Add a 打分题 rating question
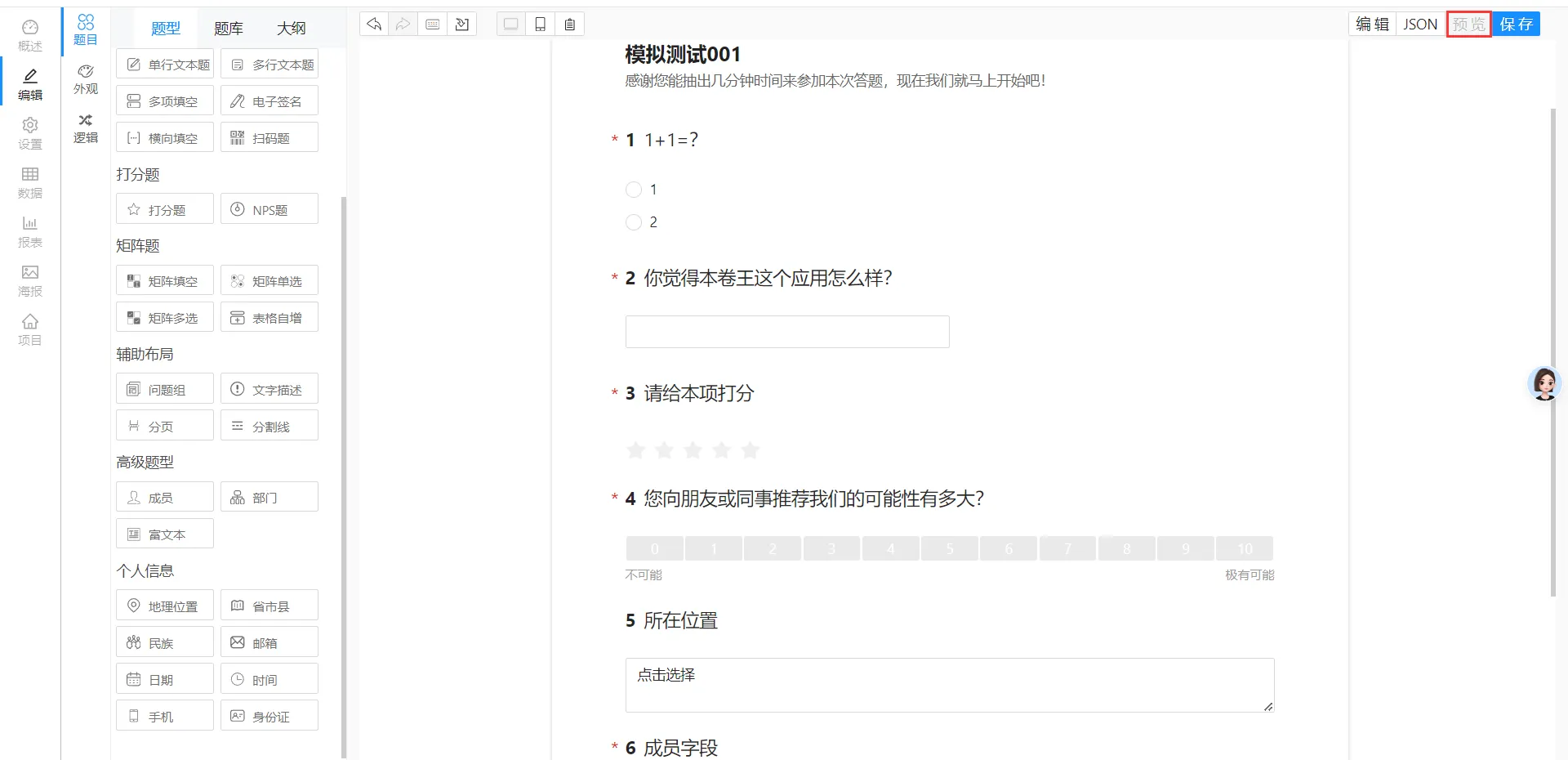Viewport: 1568px width, 760px height. tap(165, 209)
